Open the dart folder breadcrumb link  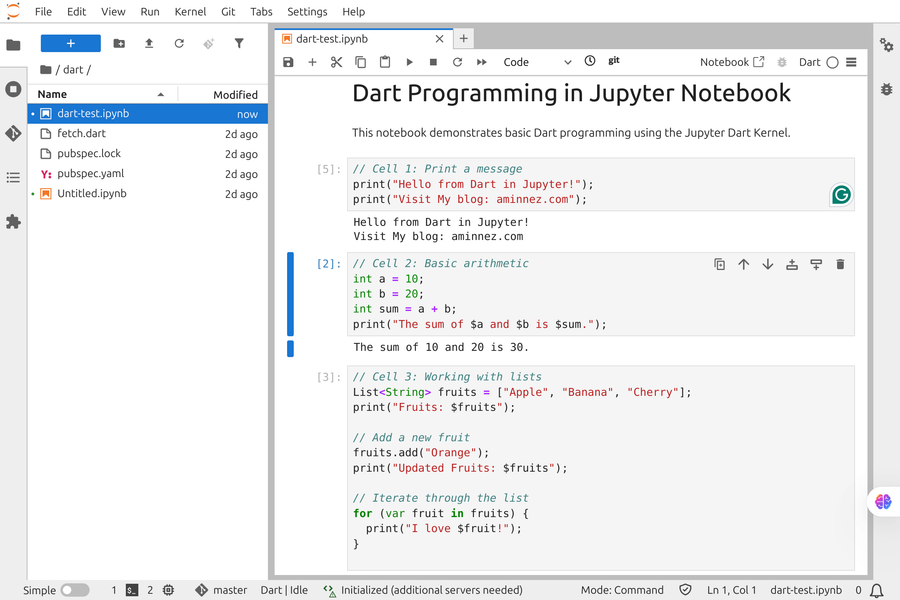(x=63, y=70)
